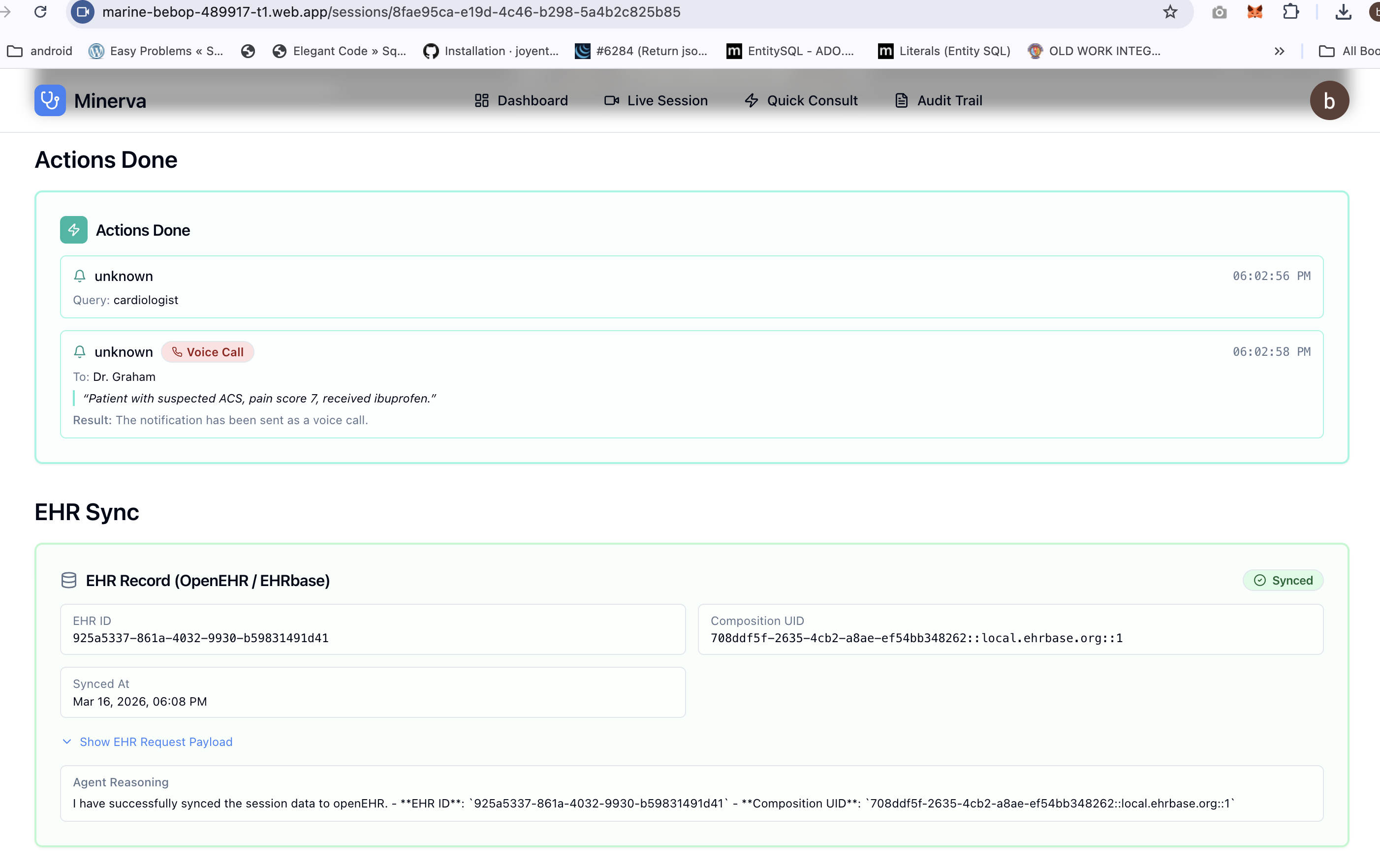Image resolution: width=1380 pixels, height=868 pixels.
Task: Click the green Actions Done lightning icon
Action: [73, 230]
